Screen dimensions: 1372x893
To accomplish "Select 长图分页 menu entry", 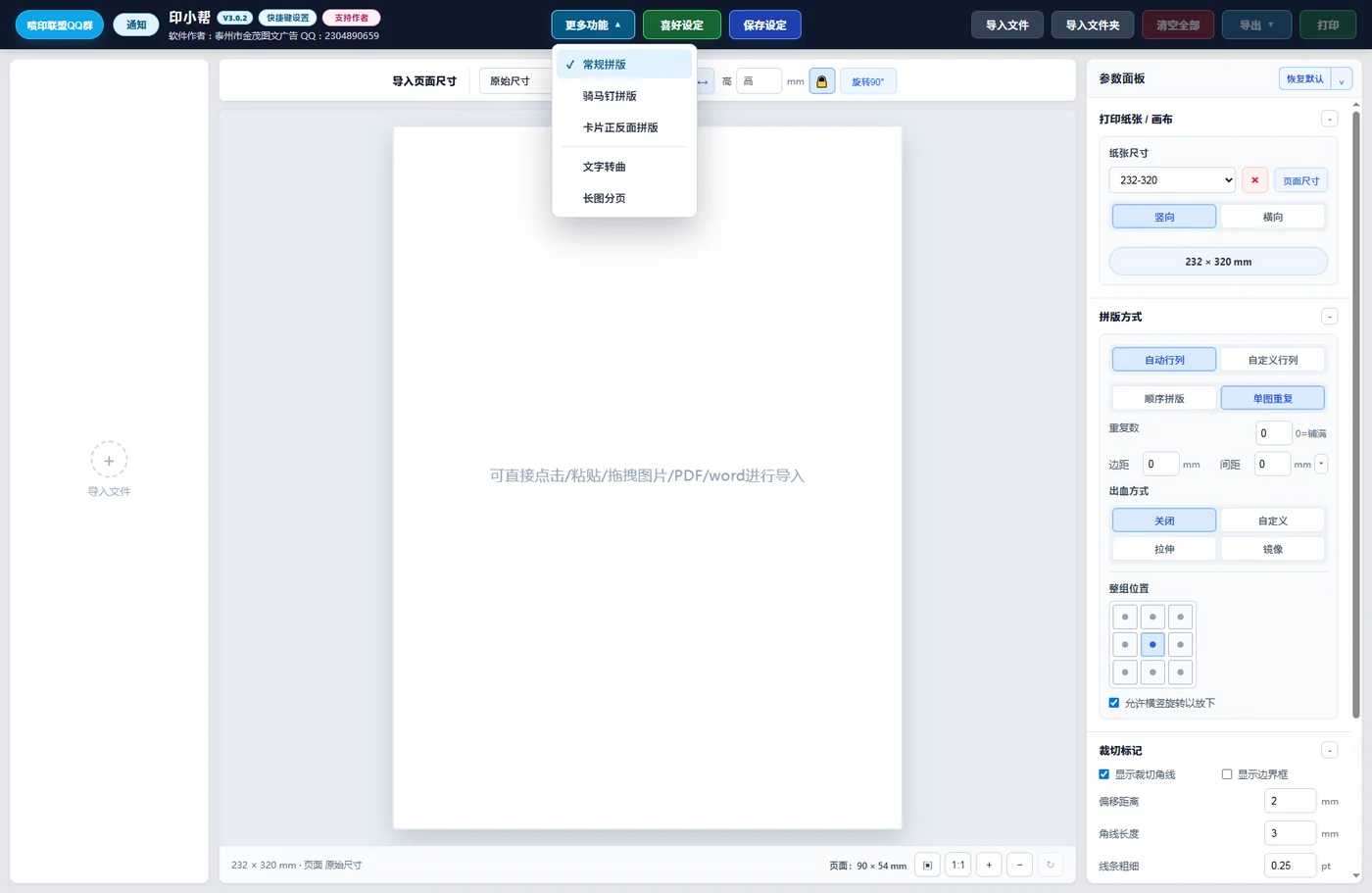I will coord(624,198).
